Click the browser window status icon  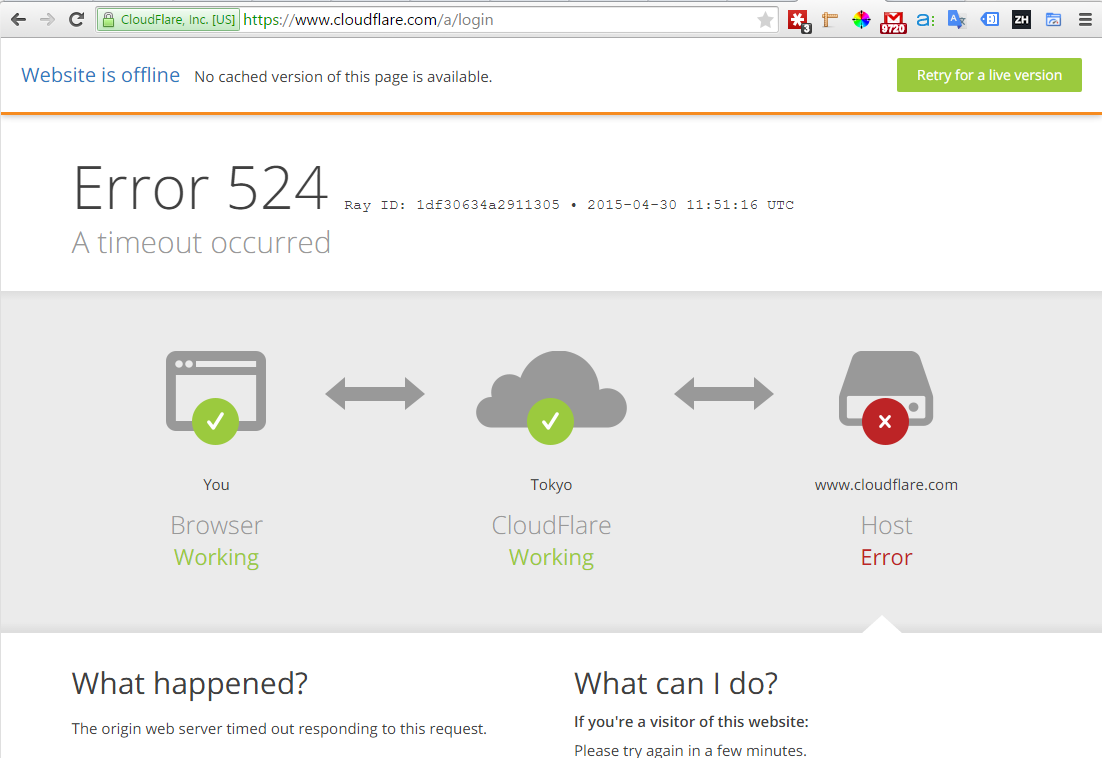click(216, 397)
